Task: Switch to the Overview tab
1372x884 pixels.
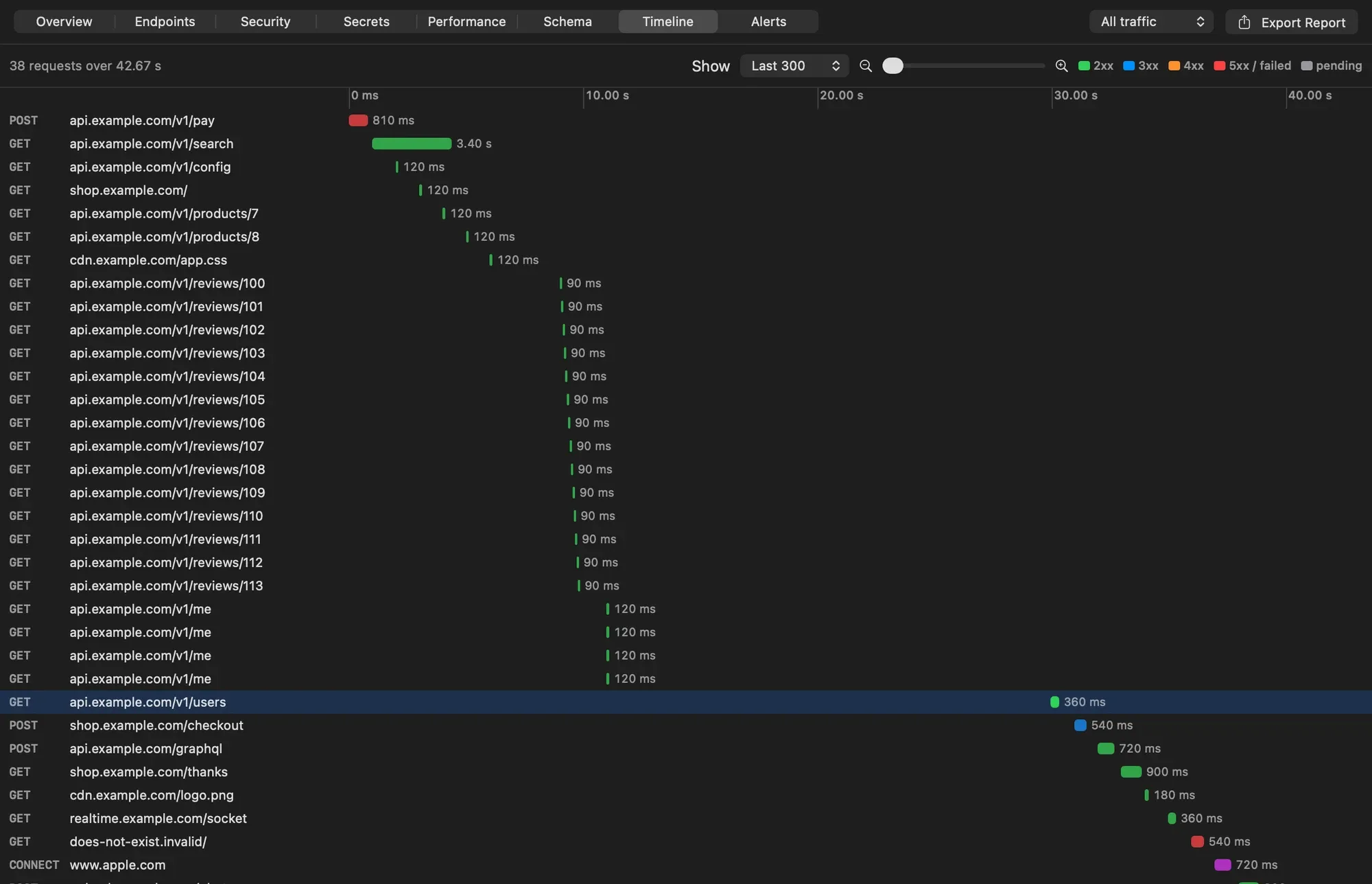Action: [x=64, y=21]
